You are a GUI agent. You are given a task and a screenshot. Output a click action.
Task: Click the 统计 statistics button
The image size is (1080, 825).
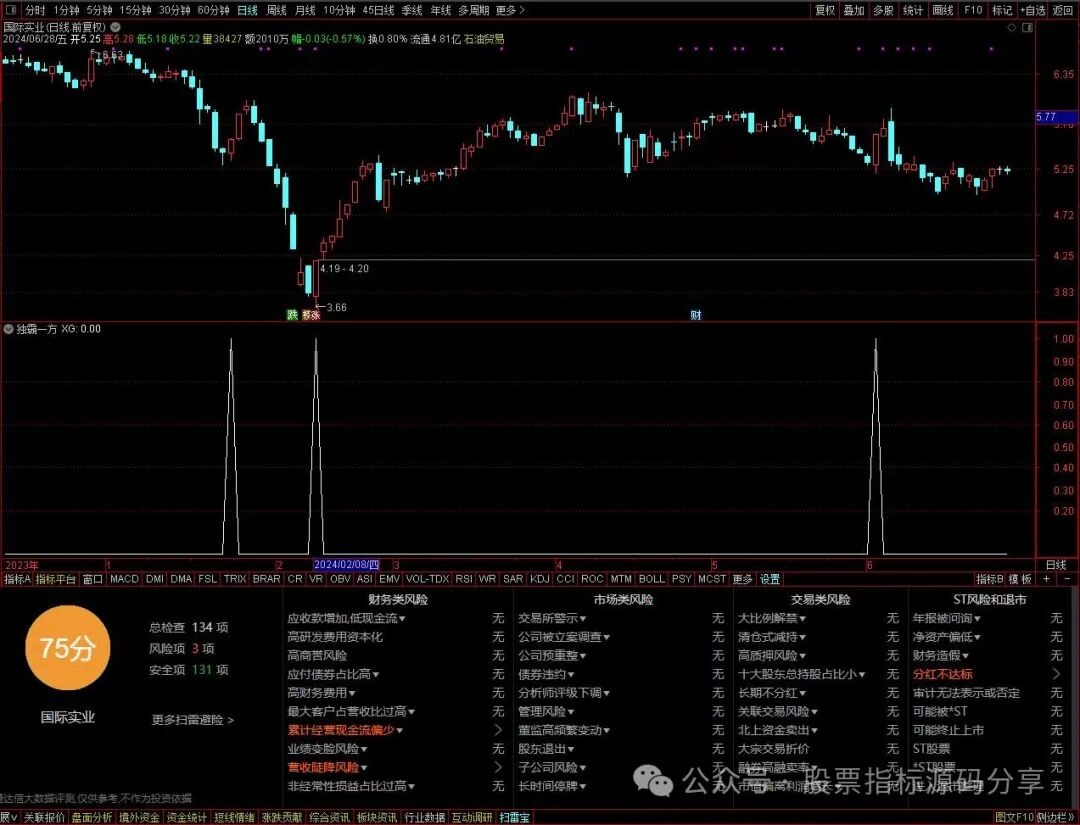(913, 10)
